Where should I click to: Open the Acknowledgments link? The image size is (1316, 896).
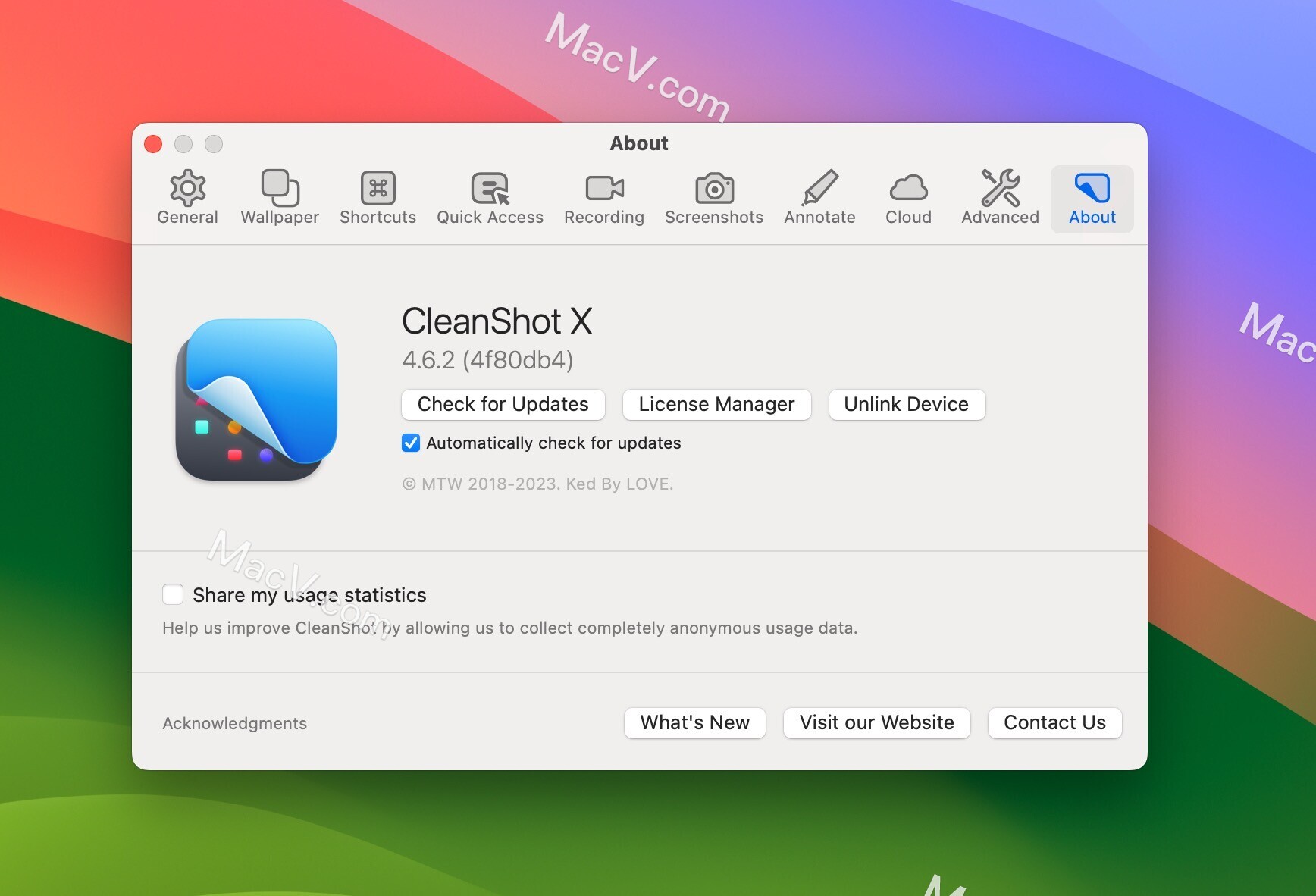(x=235, y=723)
